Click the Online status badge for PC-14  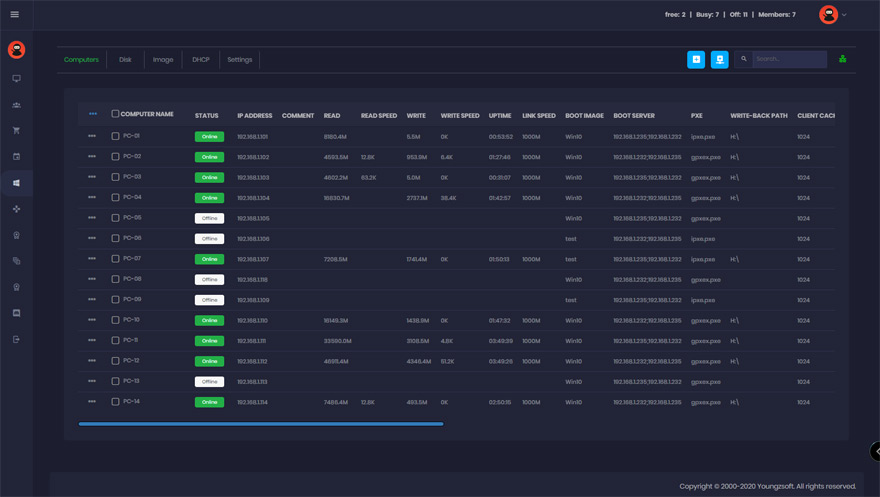pos(209,402)
